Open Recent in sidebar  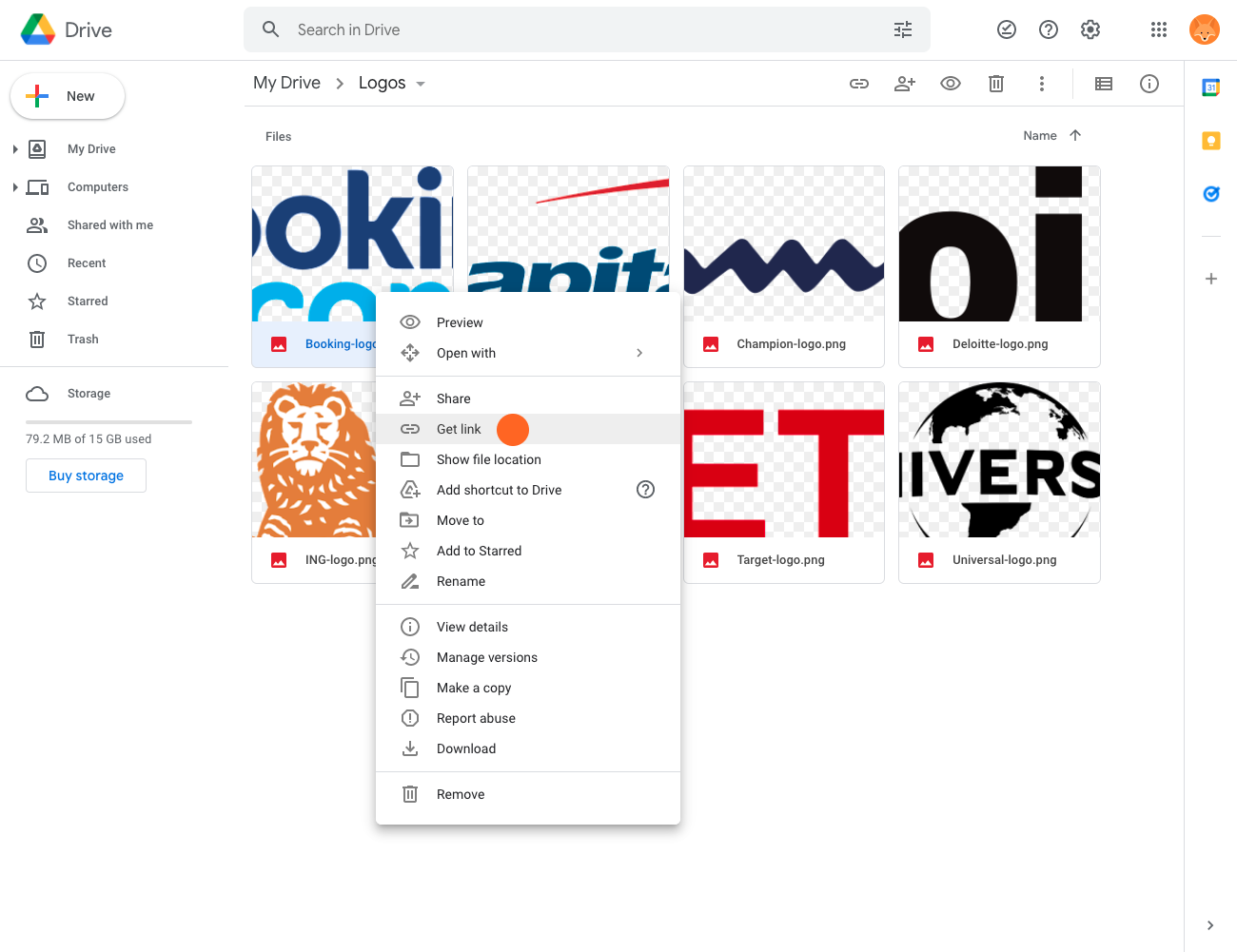click(x=87, y=263)
